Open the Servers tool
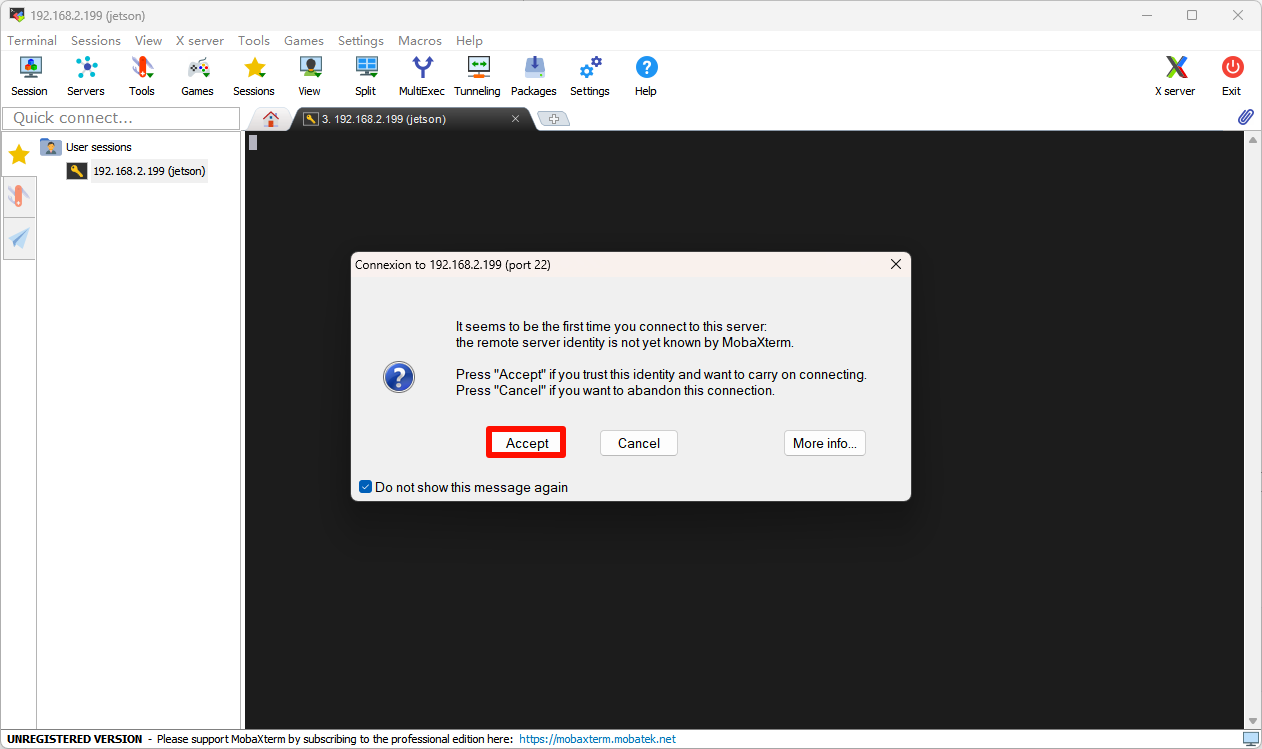The width and height of the screenshot is (1262, 749). (86, 76)
